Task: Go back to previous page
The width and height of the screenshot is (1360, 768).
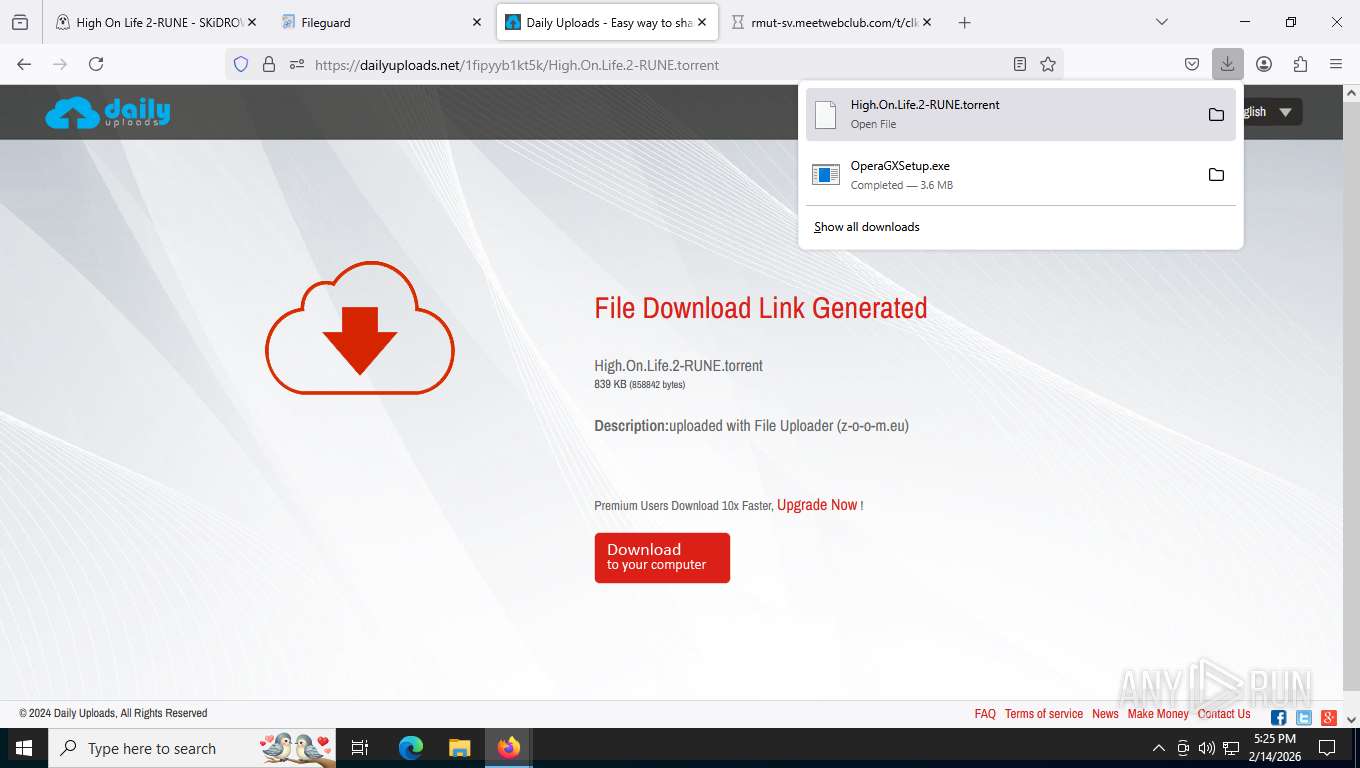Action: [x=24, y=64]
